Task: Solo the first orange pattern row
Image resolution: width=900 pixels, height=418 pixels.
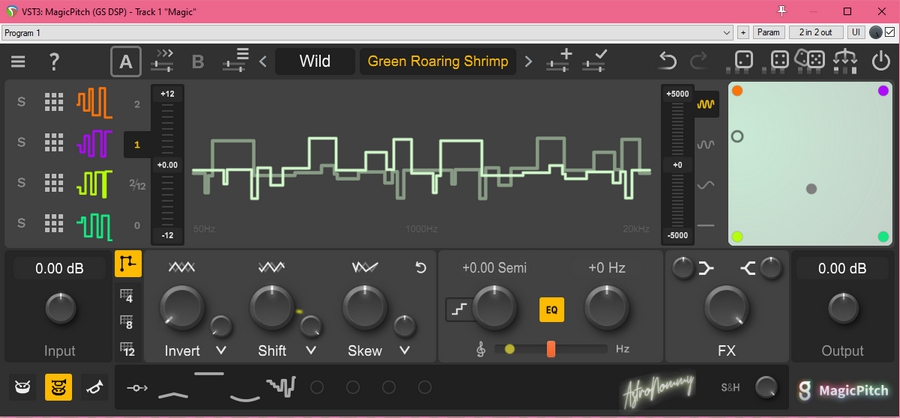Action: 20,103
